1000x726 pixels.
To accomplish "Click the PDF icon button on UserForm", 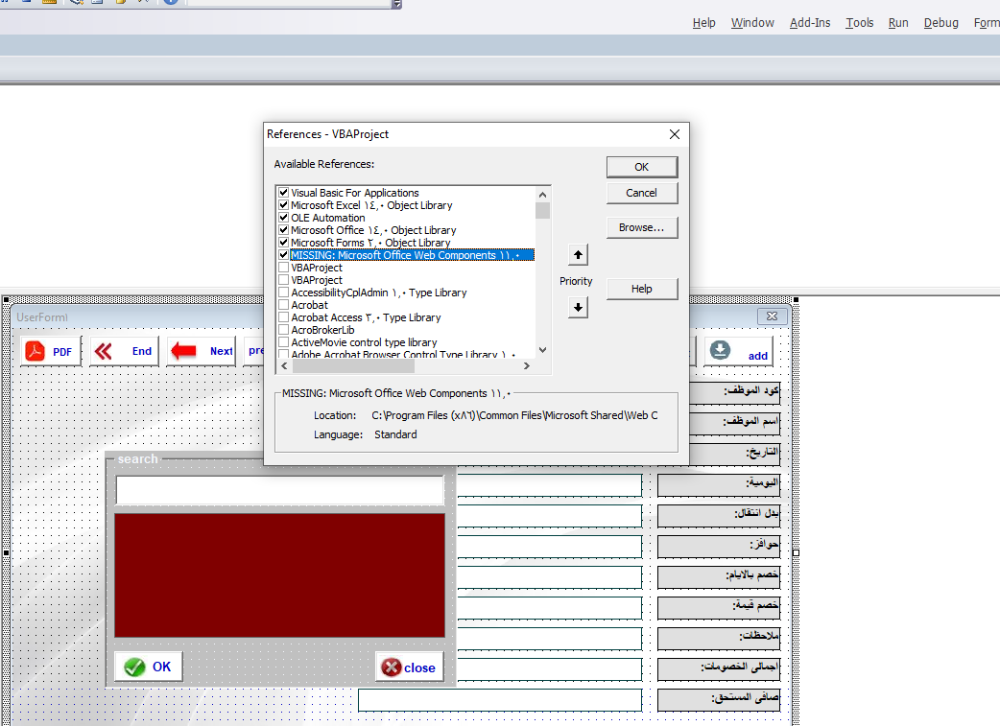I will [x=50, y=351].
